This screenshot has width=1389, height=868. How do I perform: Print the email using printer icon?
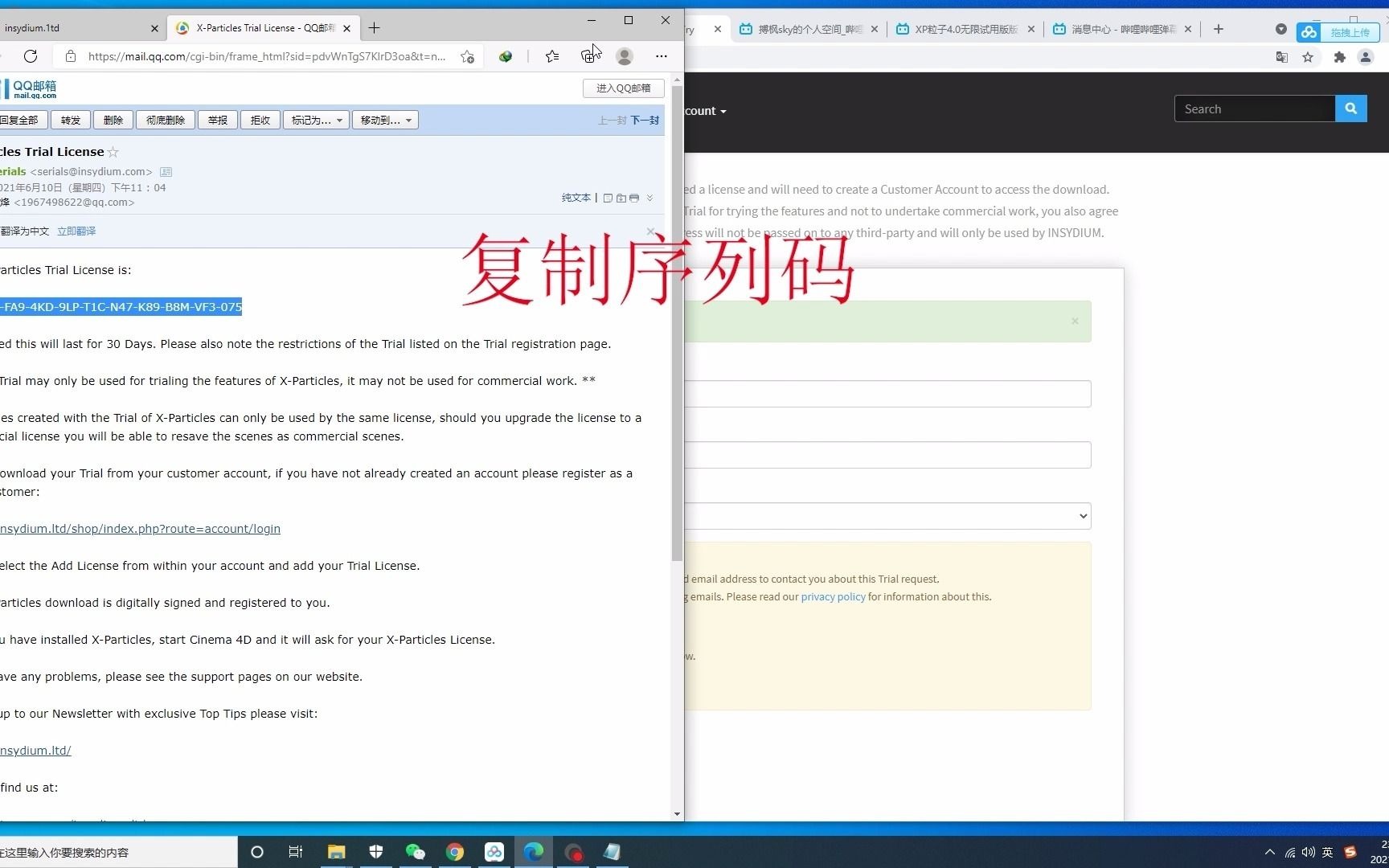coord(634,198)
